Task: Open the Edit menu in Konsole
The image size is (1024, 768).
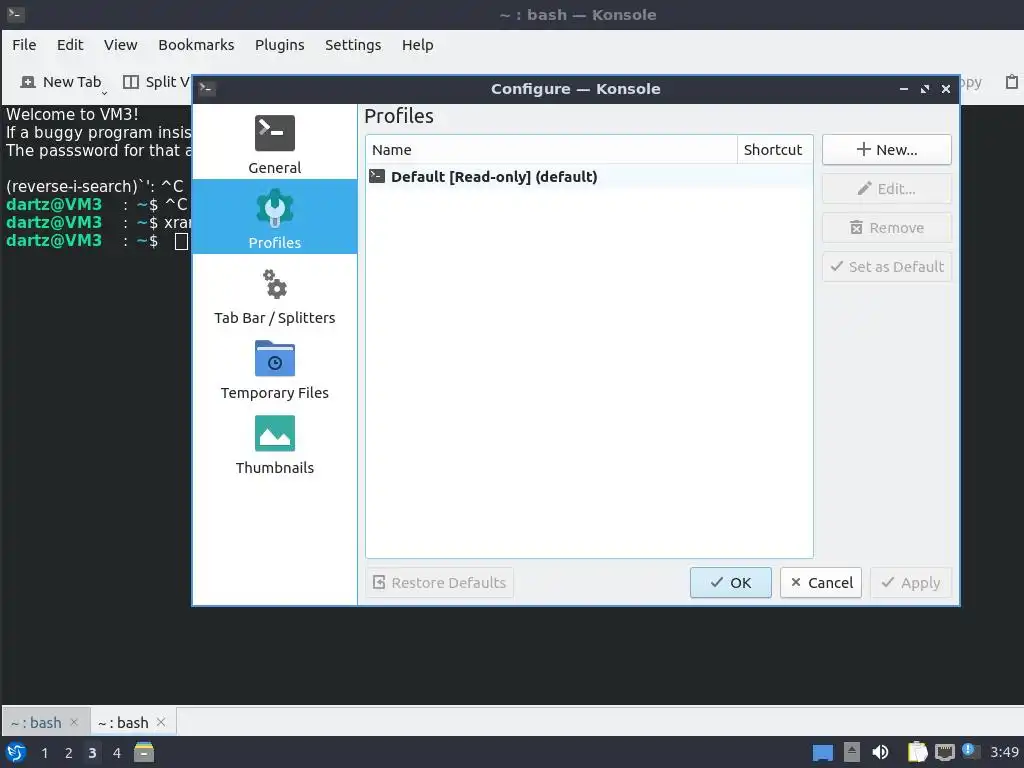Action: point(70,45)
